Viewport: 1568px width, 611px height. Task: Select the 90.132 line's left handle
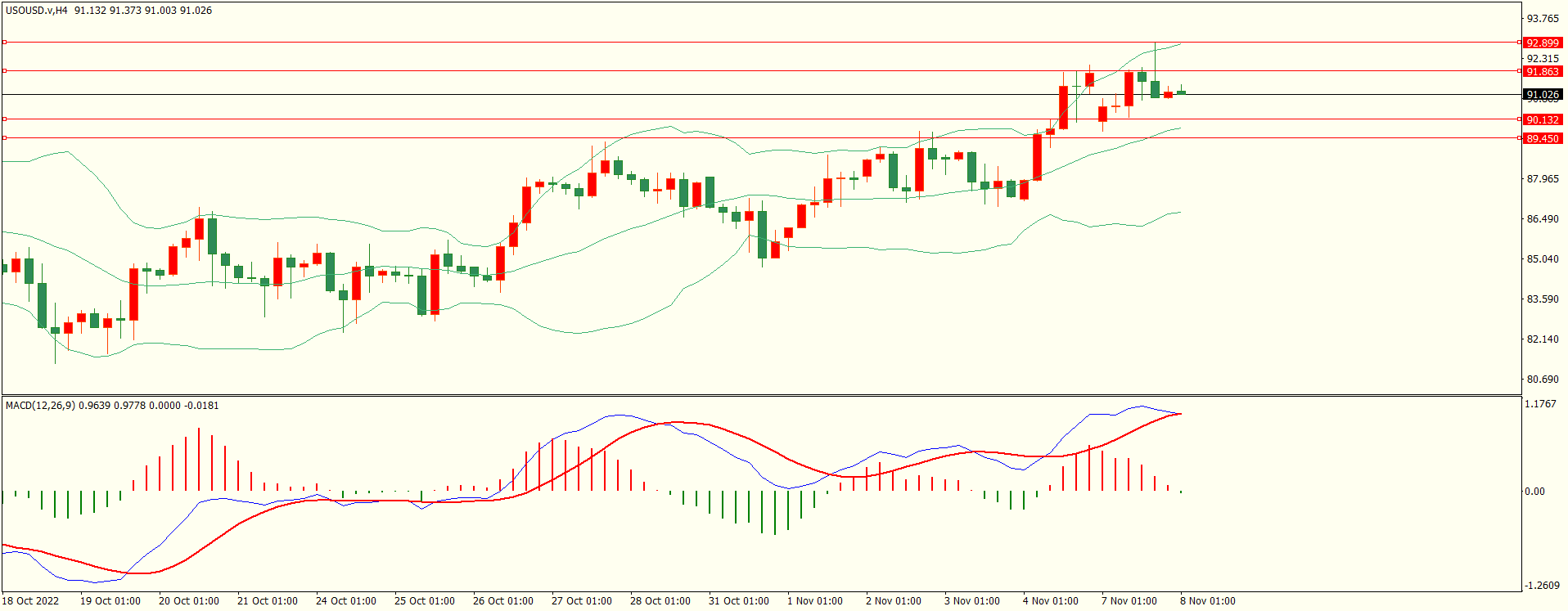4,119
